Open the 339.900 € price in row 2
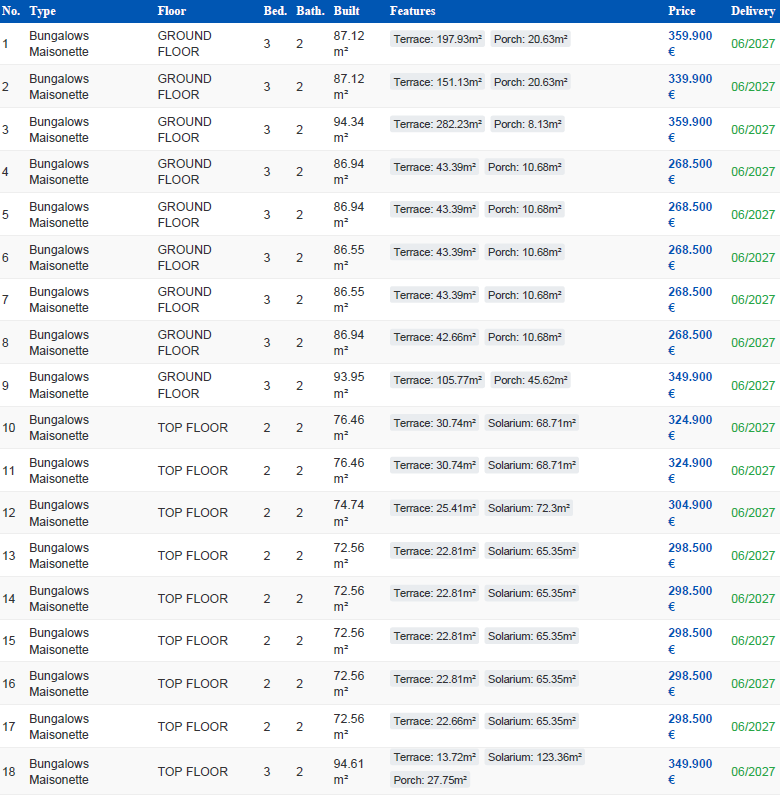The width and height of the screenshot is (780, 797). [690, 86]
